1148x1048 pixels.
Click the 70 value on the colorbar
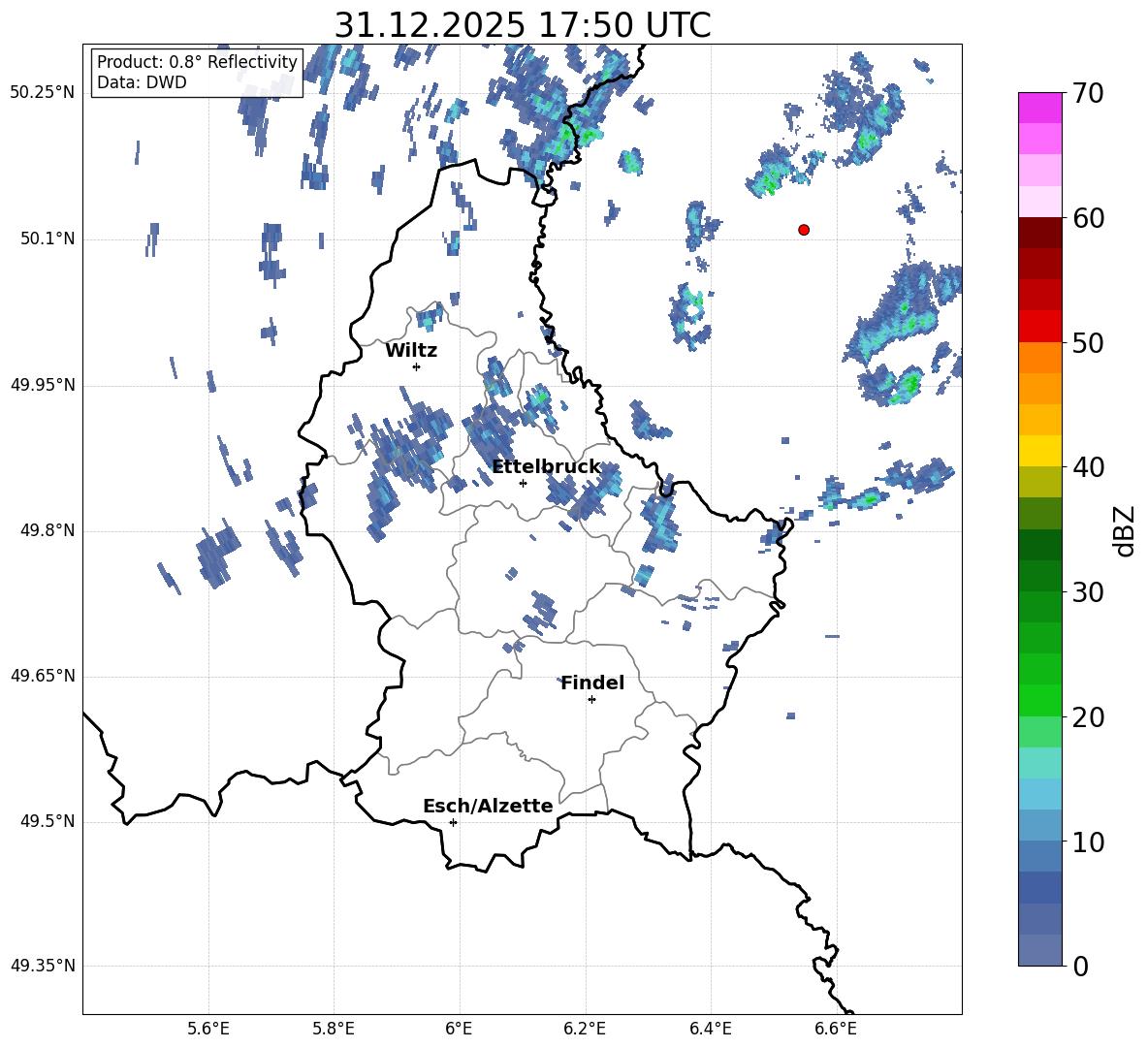pos(1088,94)
